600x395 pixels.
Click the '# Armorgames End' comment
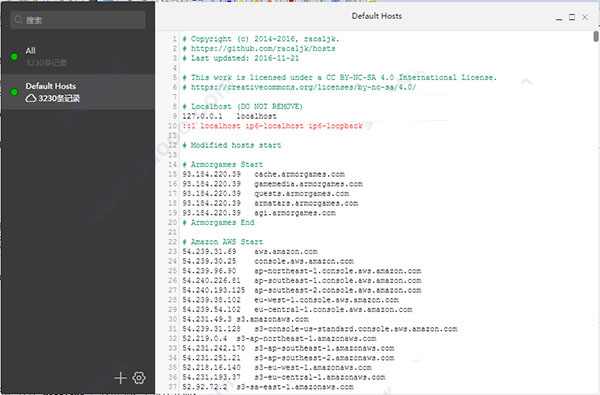218,222
